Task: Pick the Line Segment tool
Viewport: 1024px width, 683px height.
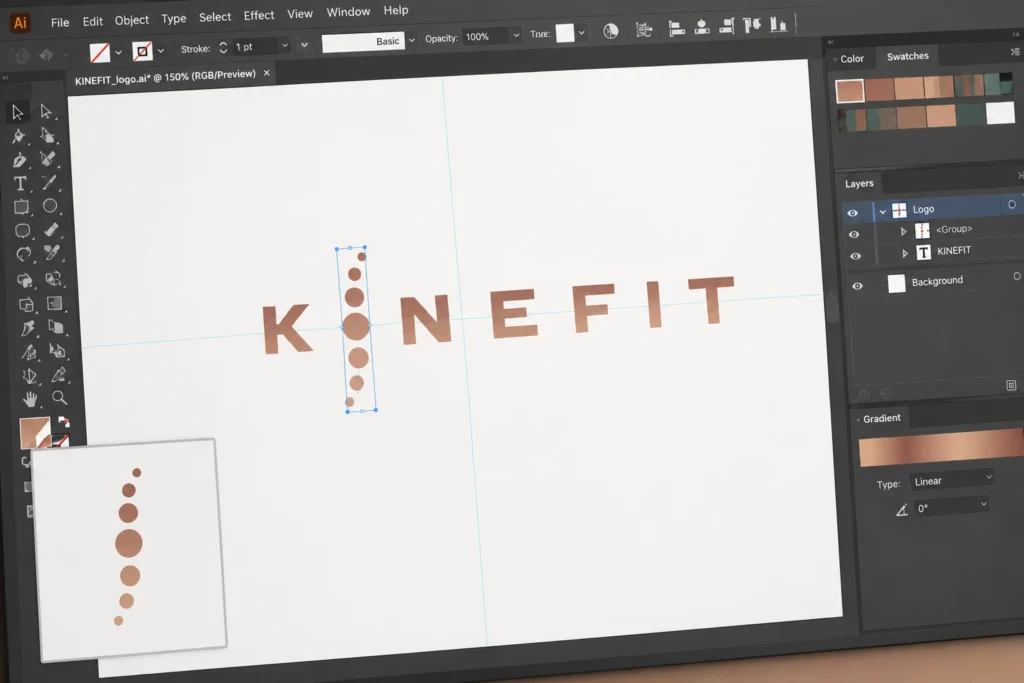Action: coord(49,183)
